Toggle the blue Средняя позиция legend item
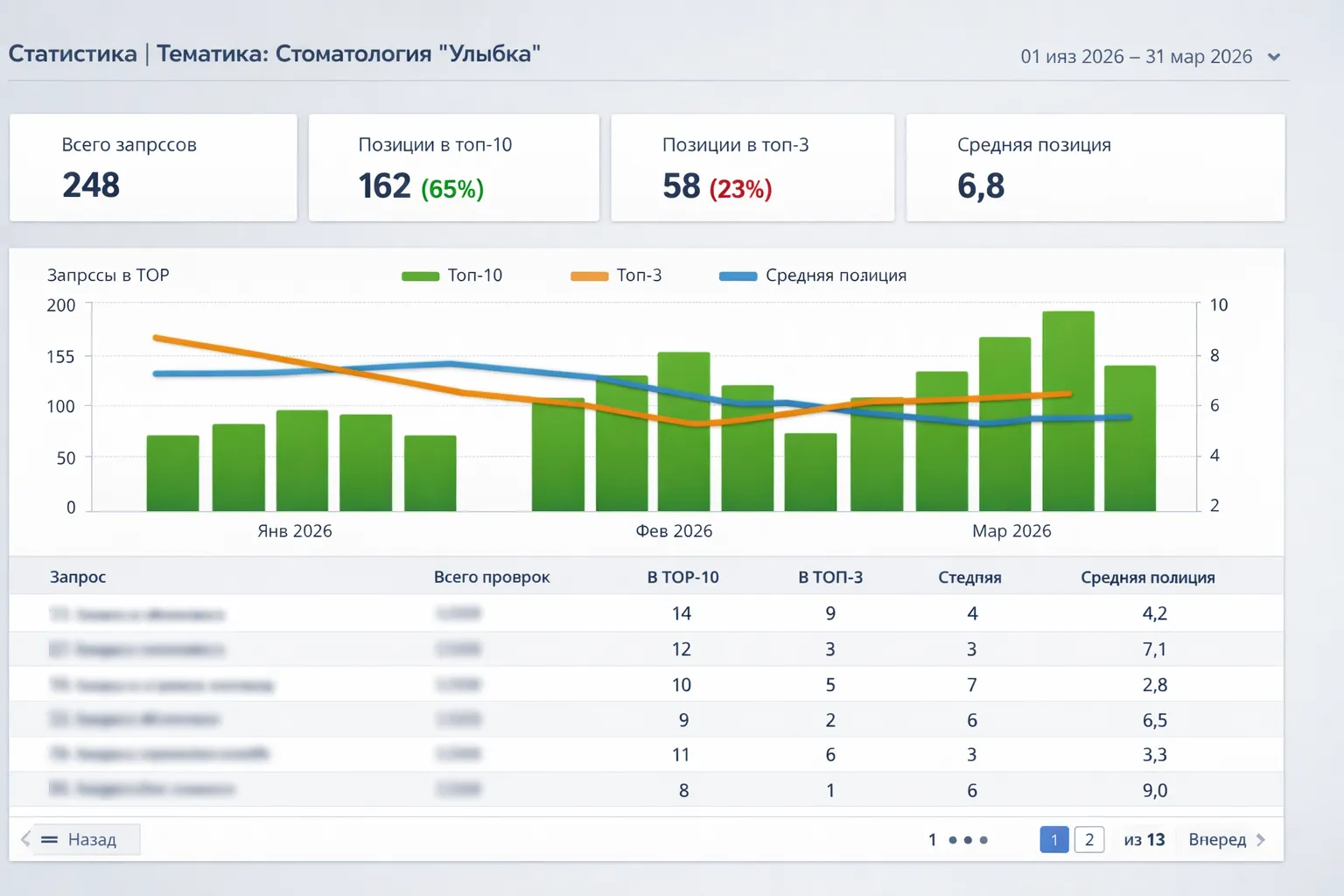The width and height of the screenshot is (1344, 896). click(813, 276)
